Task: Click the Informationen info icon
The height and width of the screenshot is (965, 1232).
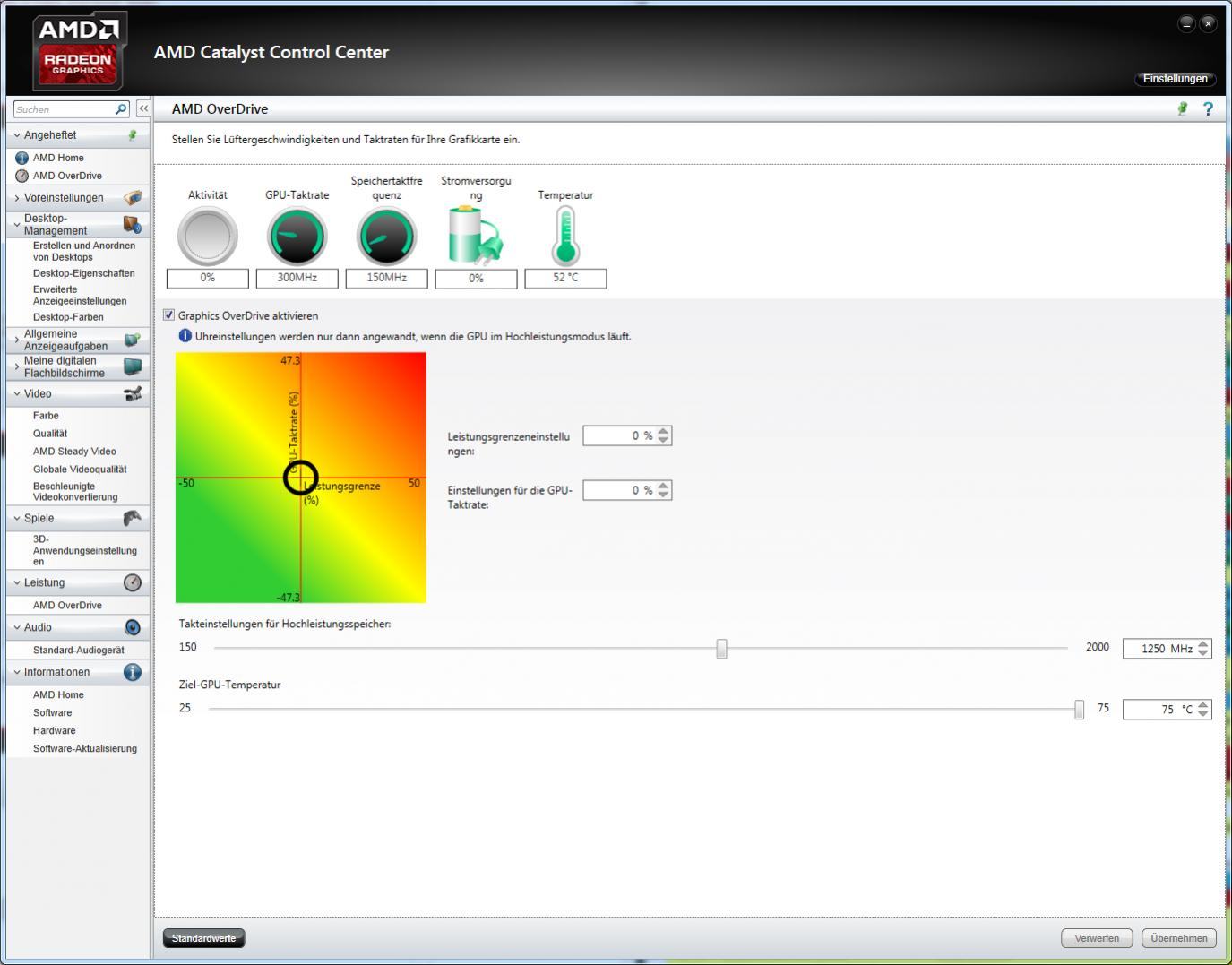Action: click(x=133, y=672)
